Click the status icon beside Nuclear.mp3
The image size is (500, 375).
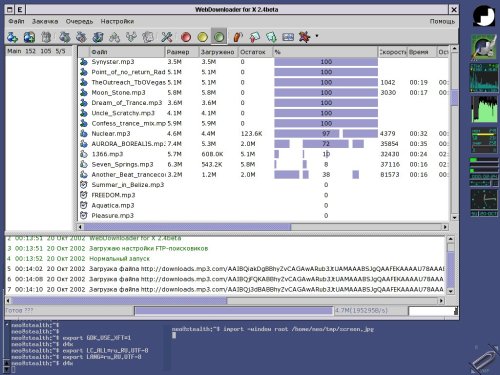pyautogui.click(x=84, y=134)
